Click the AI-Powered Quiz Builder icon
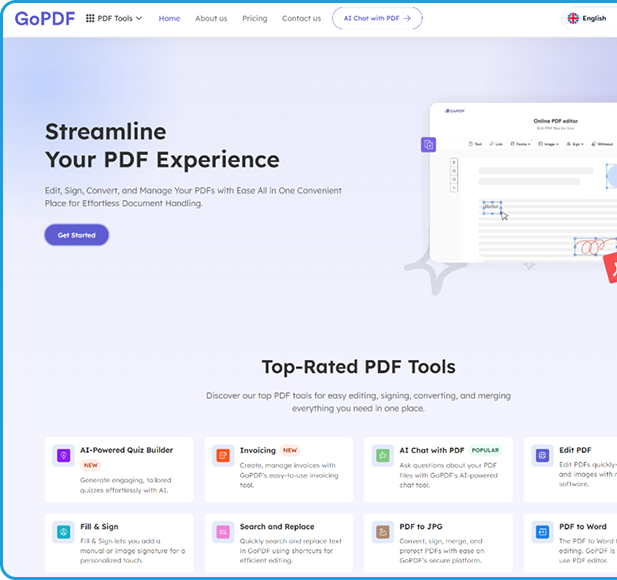The width and height of the screenshot is (617, 580). tap(63, 456)
